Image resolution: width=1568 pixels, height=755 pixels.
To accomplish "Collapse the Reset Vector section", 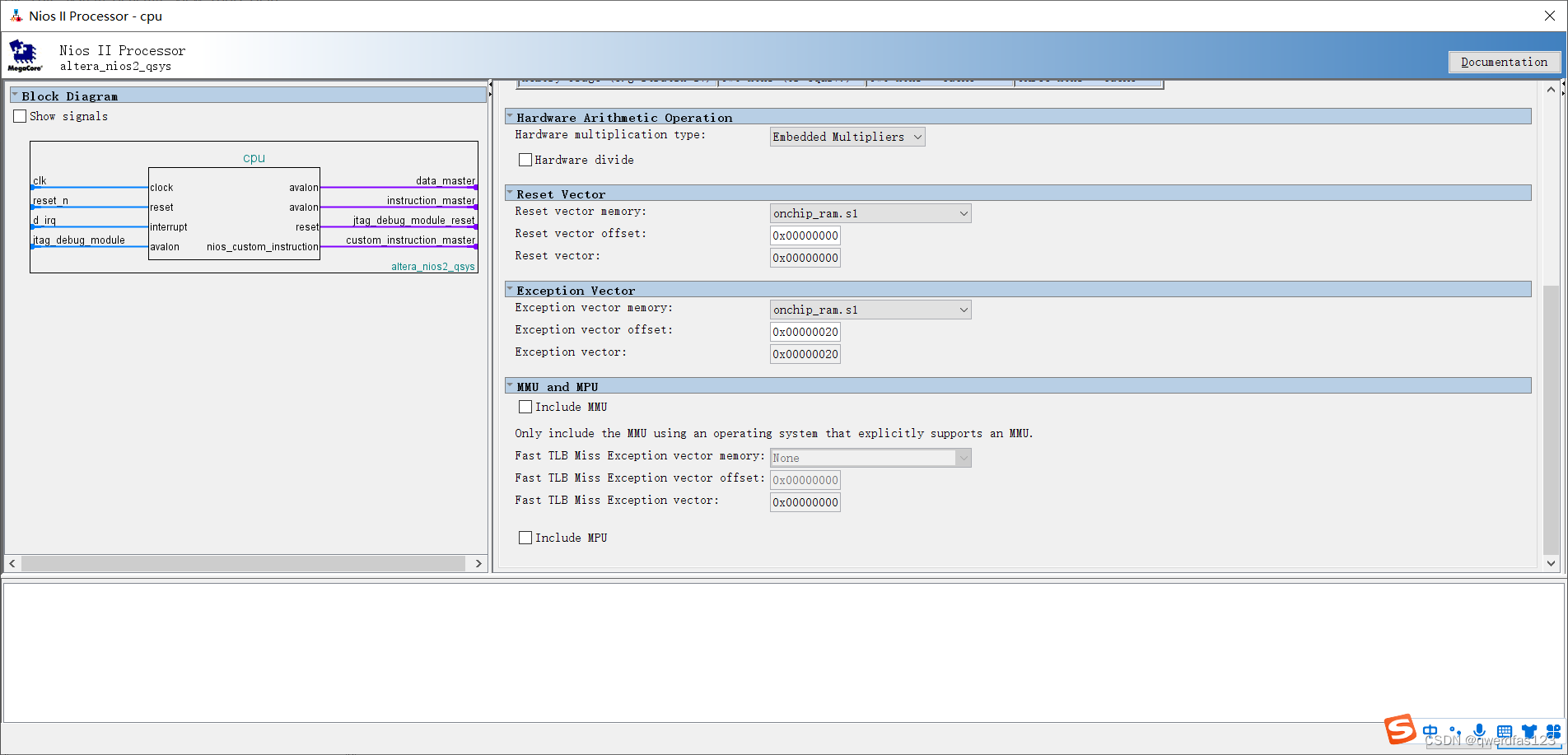I will [x=510, y=193].
